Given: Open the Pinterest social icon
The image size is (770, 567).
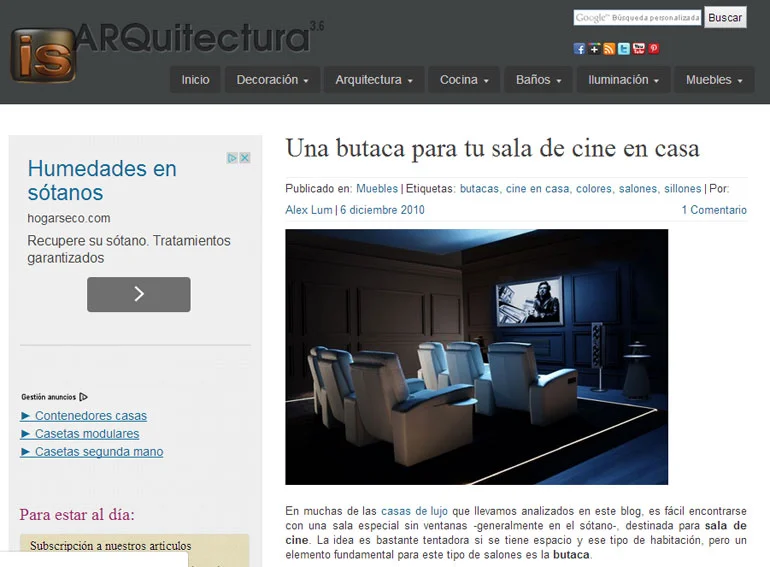Looking at the screenshot, I should (654, 49).
